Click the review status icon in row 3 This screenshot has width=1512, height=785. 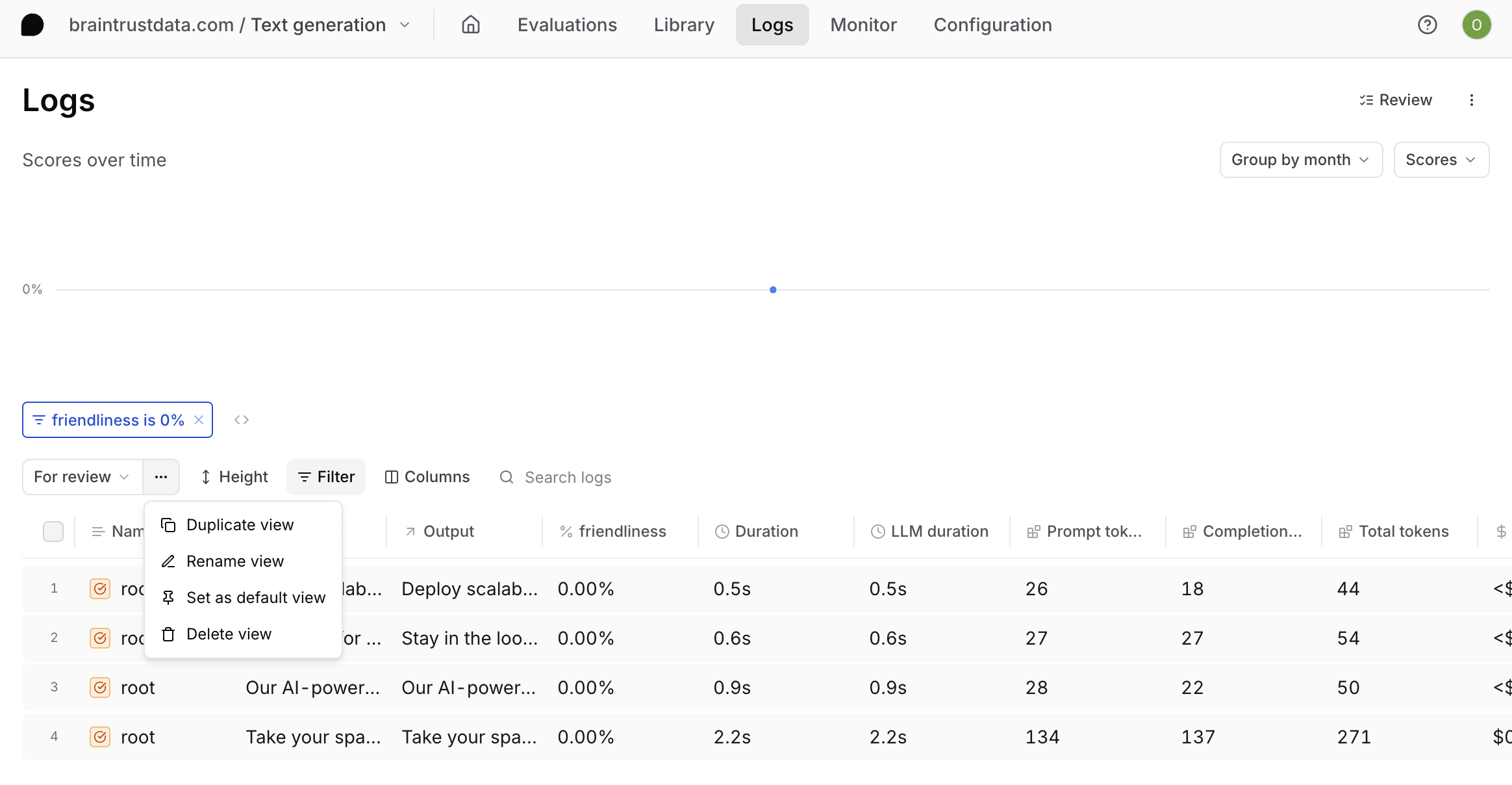[x=100, y=688]
